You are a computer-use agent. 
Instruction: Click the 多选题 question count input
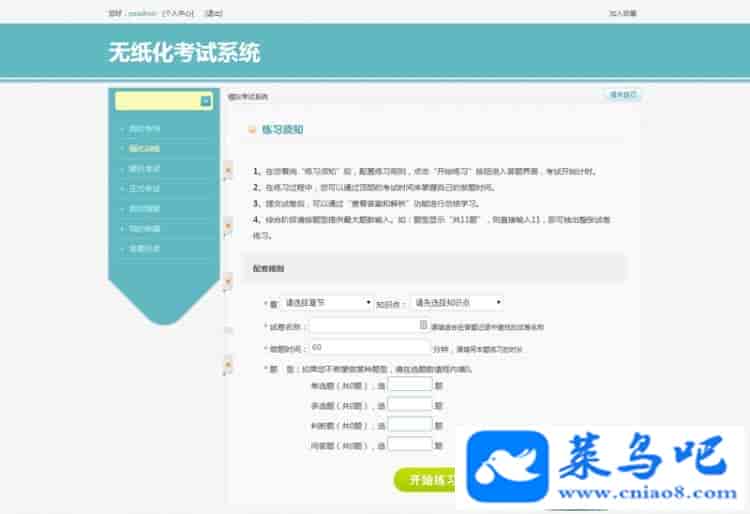[x=410, y=405]
